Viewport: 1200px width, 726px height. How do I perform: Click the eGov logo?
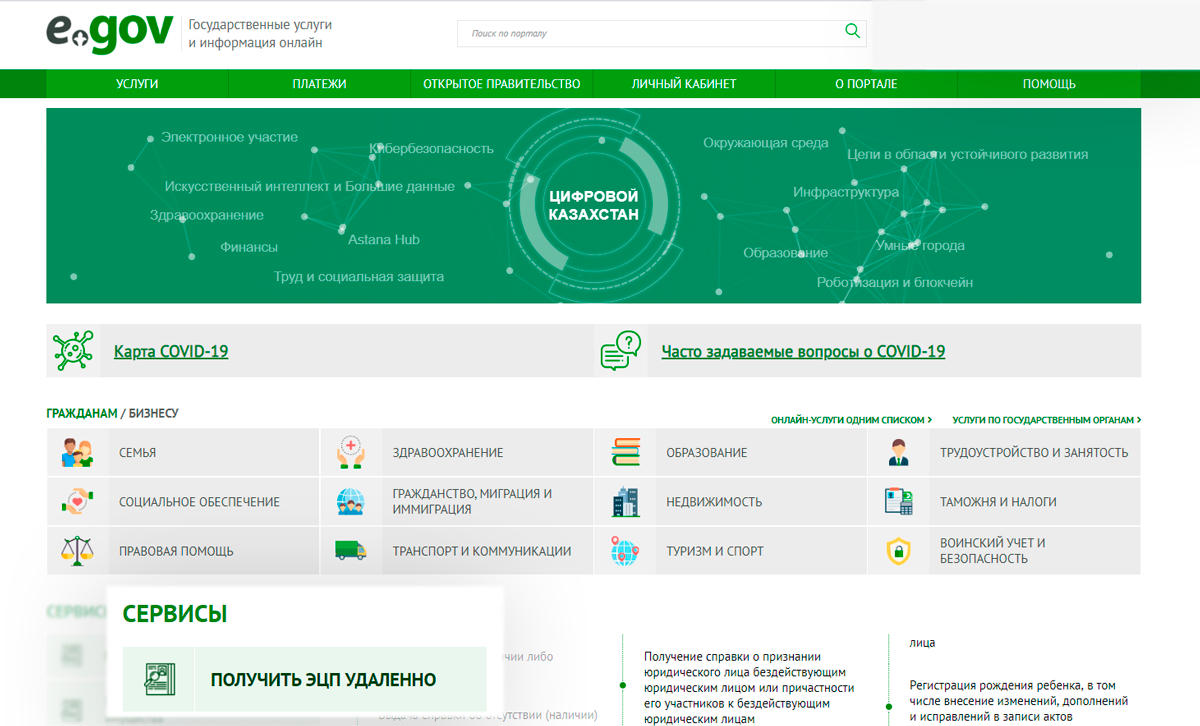[109, 34]
